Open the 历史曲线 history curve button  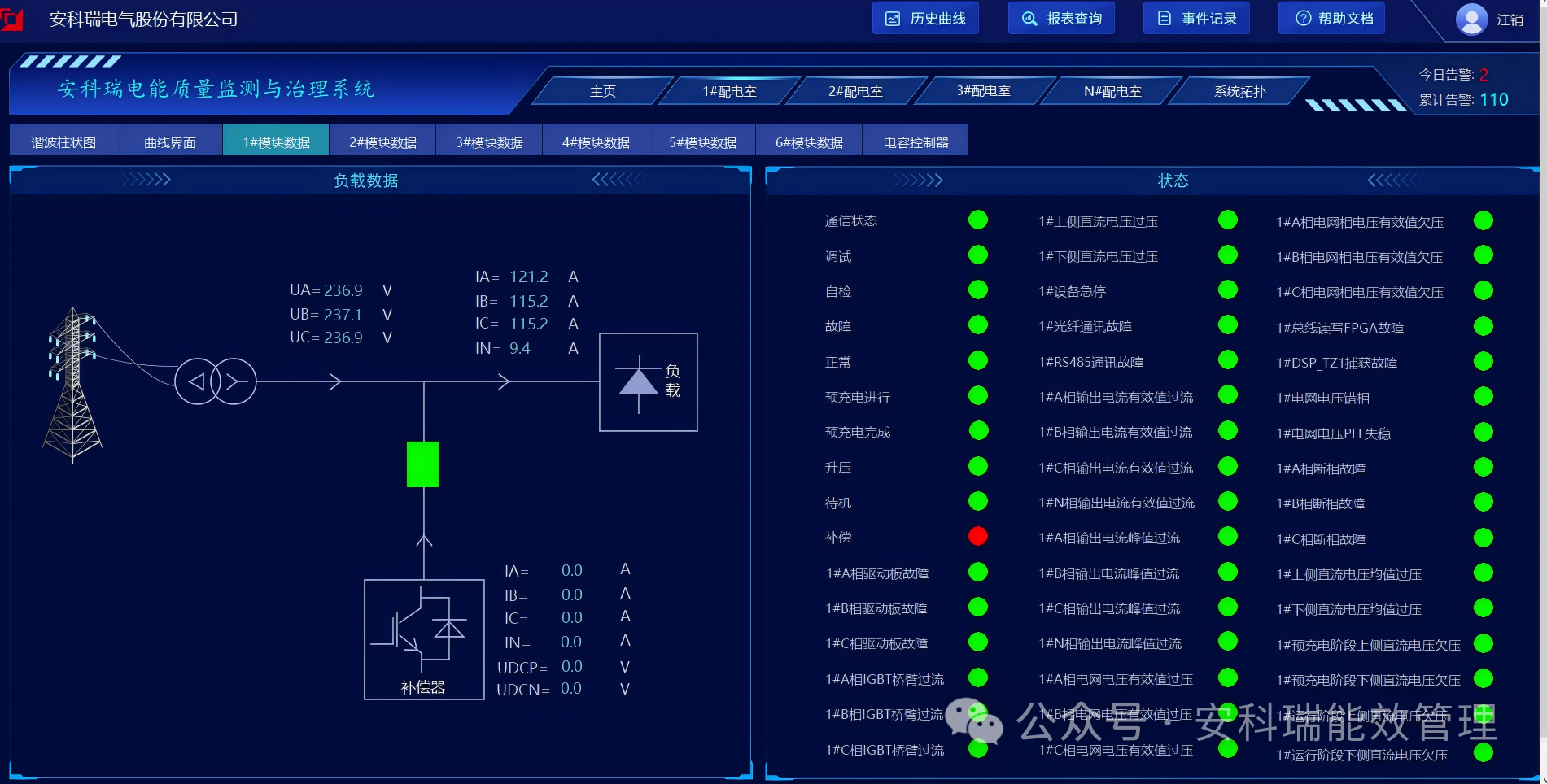click(x=925, y=18)
